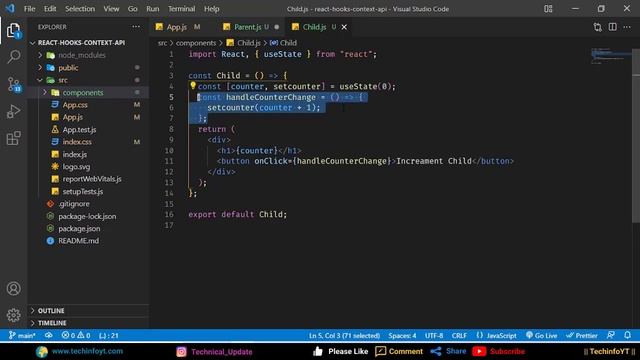Click the synchronize changes cloud icon
Screen dimensions: 640x360
pos(49,336)
